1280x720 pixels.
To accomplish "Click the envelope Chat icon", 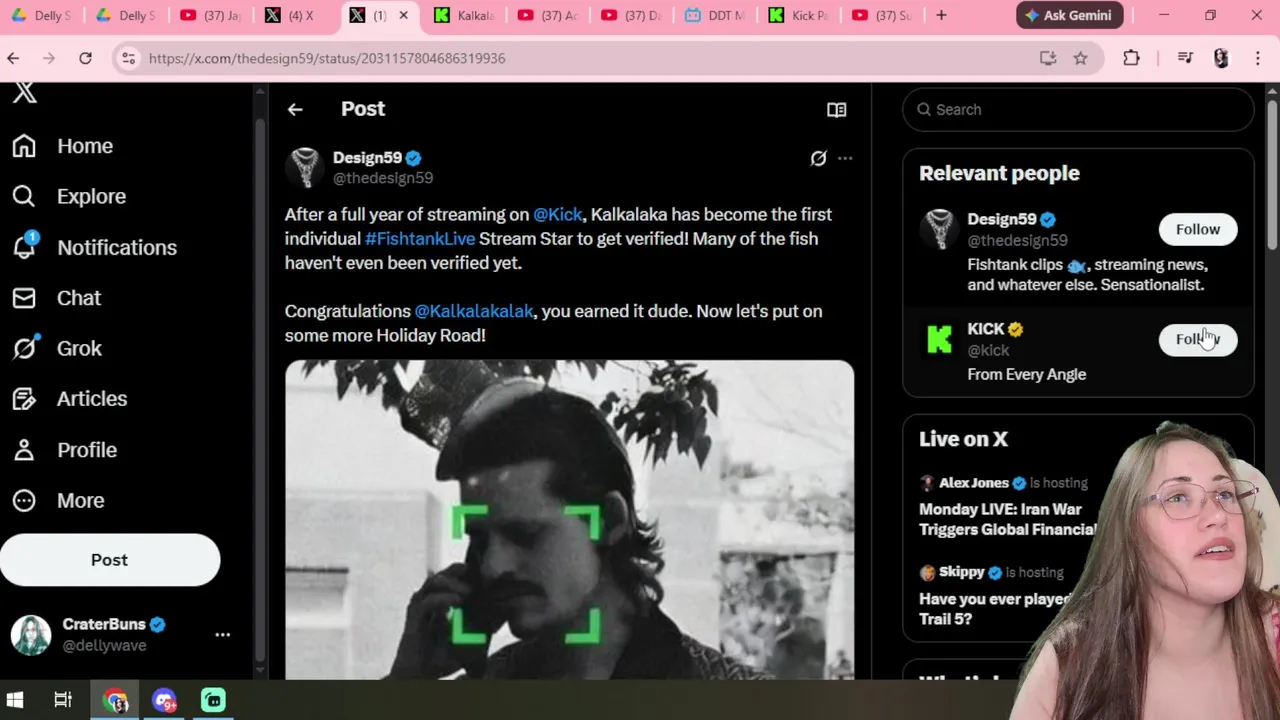I will pyautogui.click(x=24, y=298).
